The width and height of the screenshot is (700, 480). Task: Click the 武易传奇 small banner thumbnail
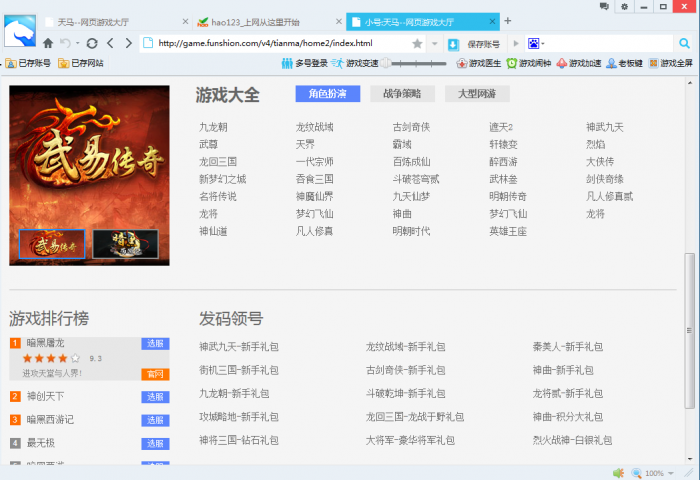(x=52, y=244)
